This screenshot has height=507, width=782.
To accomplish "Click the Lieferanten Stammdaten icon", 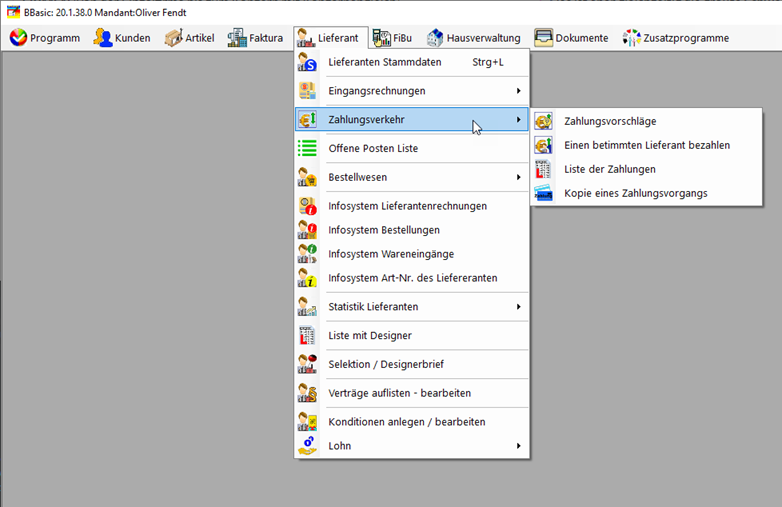I will point(307,62).
